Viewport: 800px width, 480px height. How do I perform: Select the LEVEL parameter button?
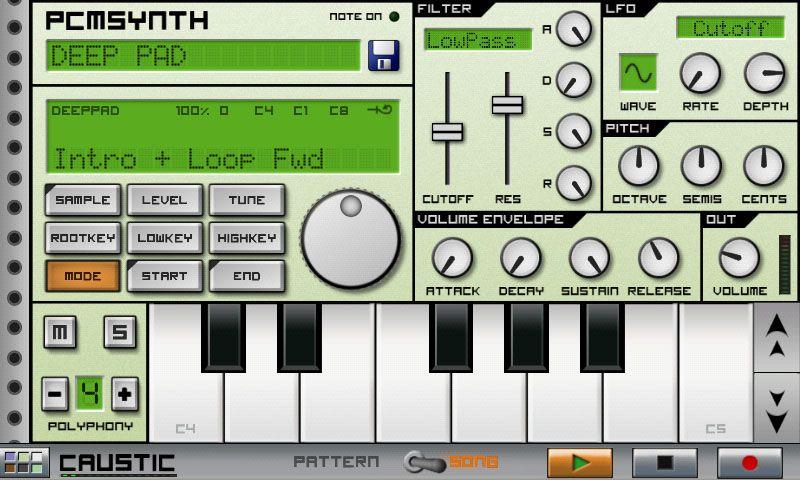tap(164, 200)
